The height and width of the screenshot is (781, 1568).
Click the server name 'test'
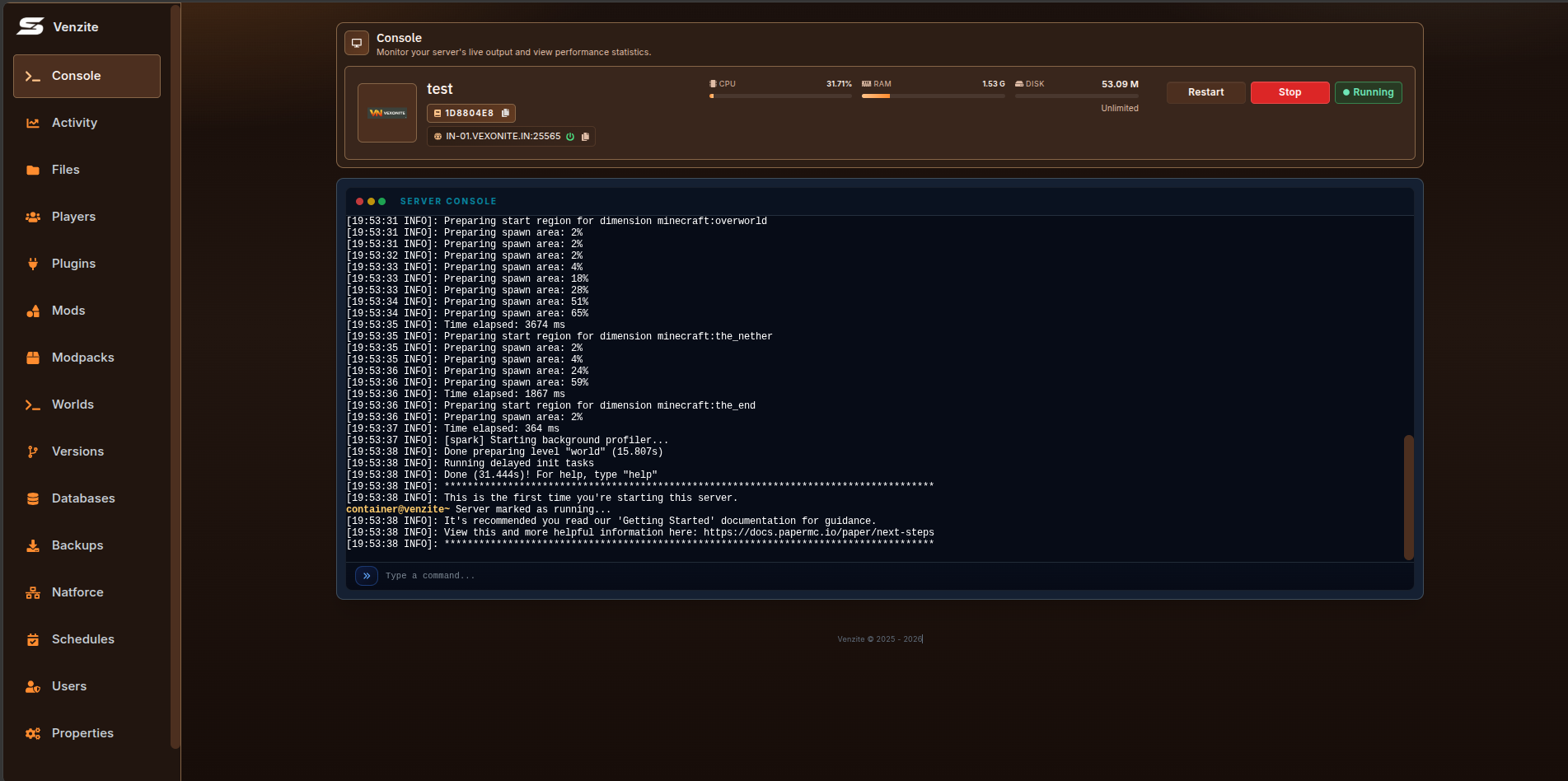tap(440, 89)
